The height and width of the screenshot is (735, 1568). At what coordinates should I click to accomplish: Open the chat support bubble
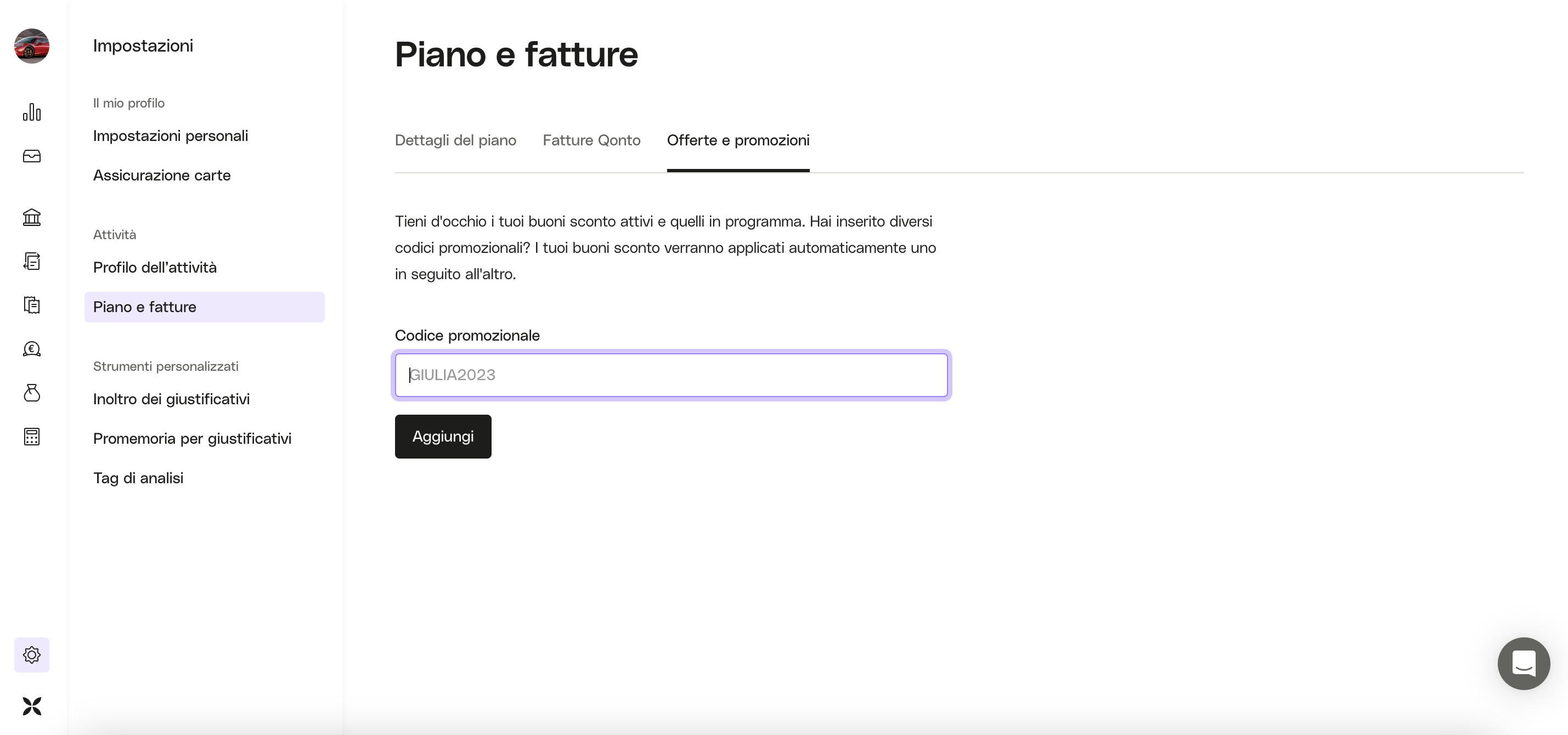[1524, 663]
